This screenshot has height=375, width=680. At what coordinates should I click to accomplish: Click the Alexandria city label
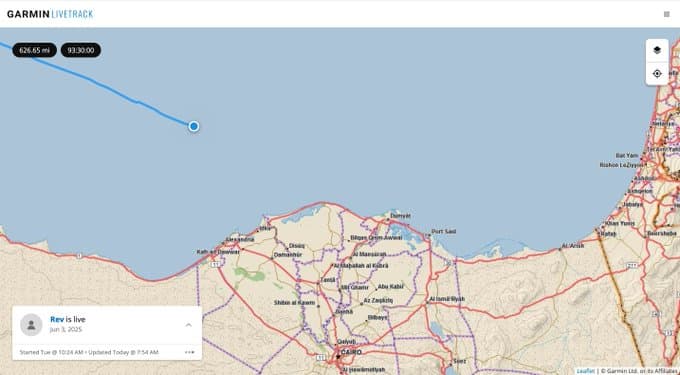pos(239,239)
